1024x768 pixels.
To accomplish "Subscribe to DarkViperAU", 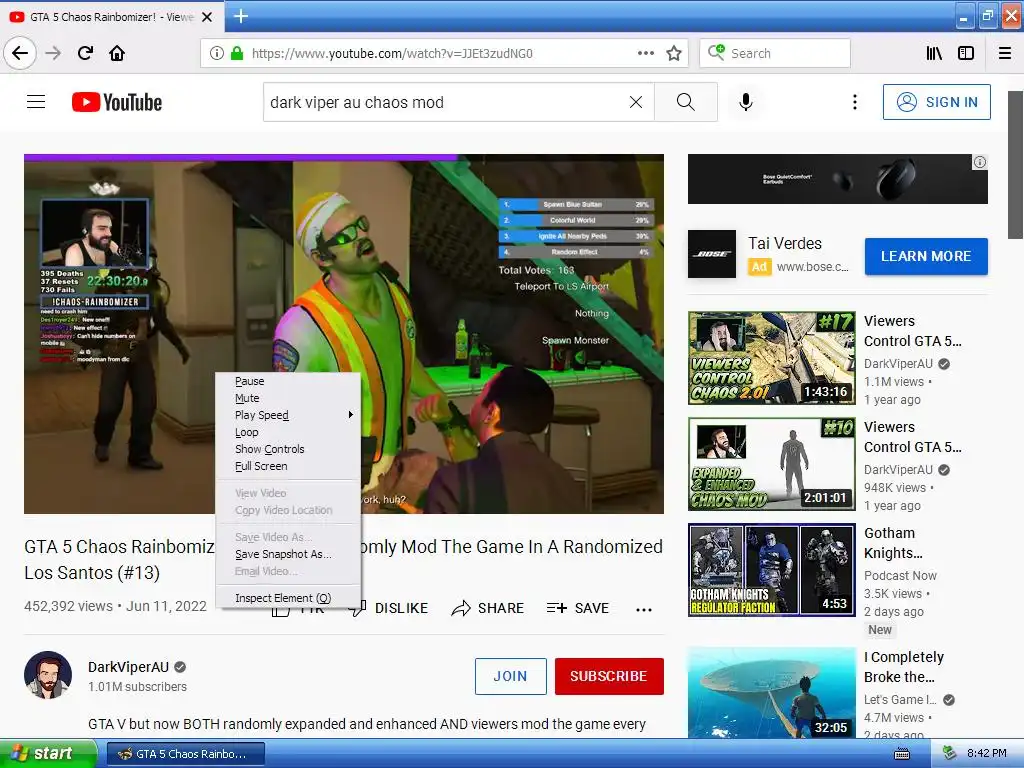I will 609,676.
